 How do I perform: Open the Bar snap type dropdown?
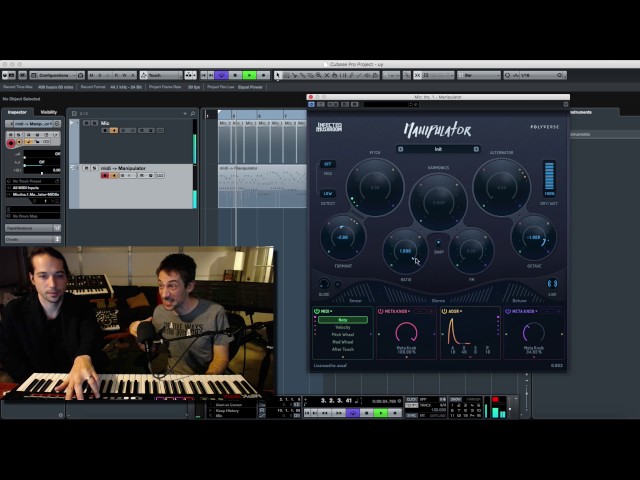click(479, 76)
